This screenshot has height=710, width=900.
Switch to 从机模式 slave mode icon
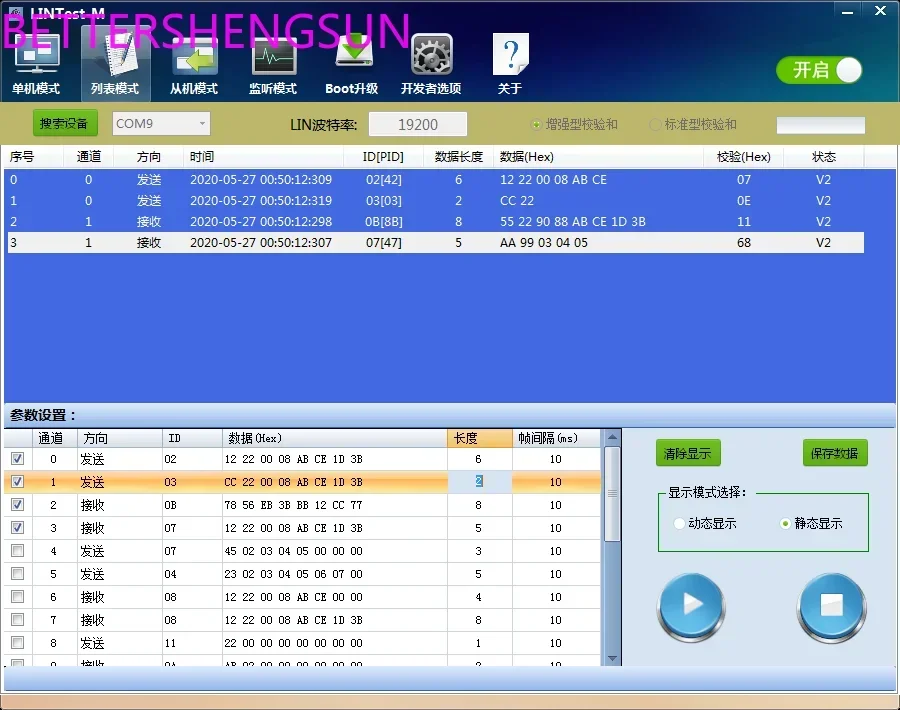(195, 56)
